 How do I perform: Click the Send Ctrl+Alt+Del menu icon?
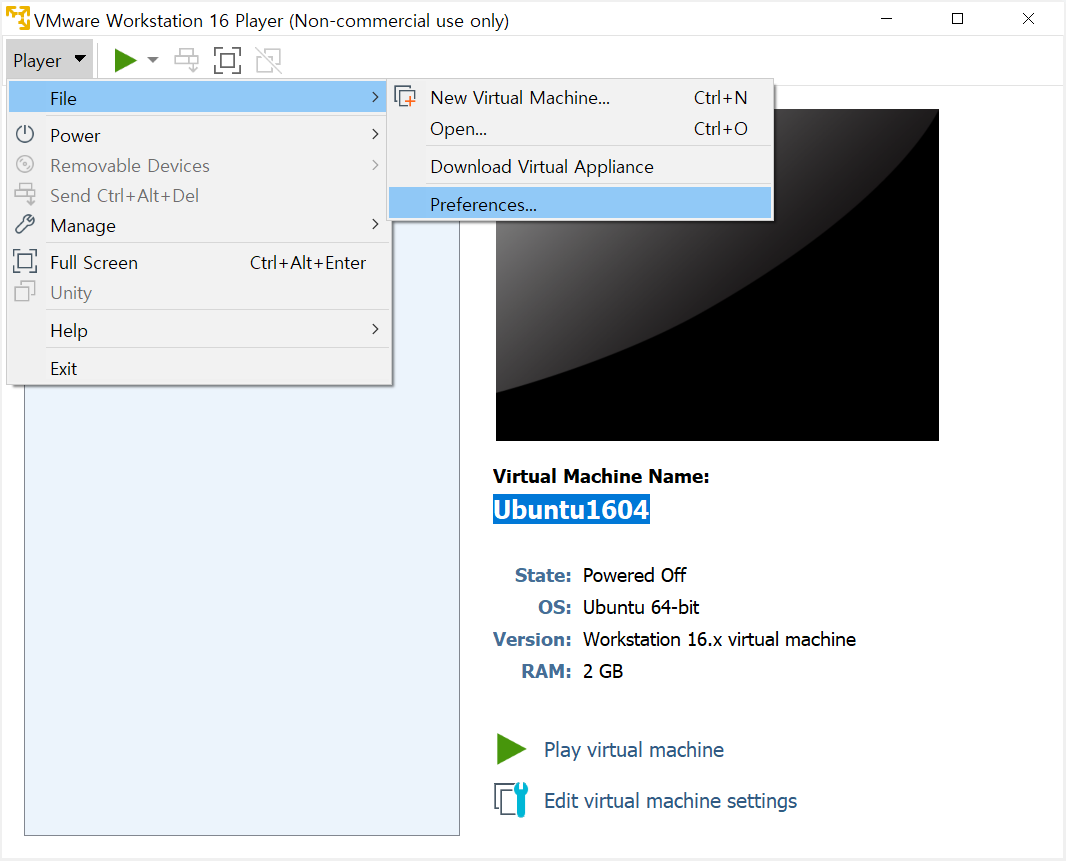25,194
